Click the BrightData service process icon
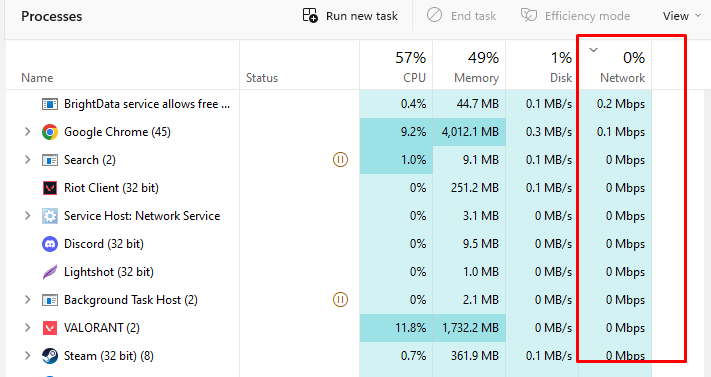711x377 pixels. (x=50, y=104)
